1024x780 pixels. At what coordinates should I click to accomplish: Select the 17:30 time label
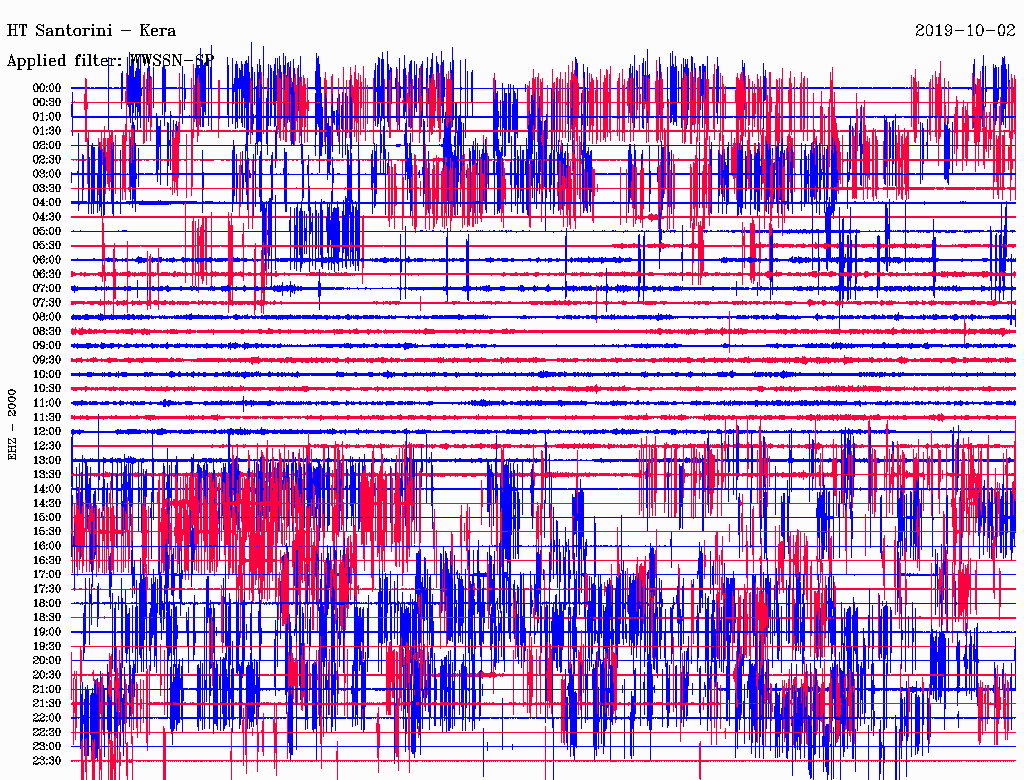coord(47,589)
